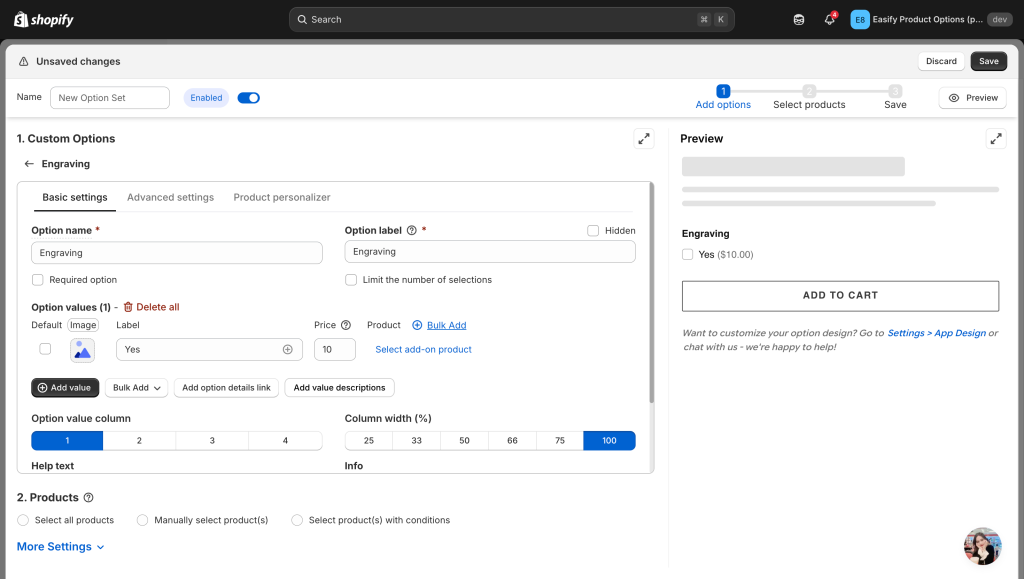
Task: Check the Required option checkbox
Action: (38, 280)
